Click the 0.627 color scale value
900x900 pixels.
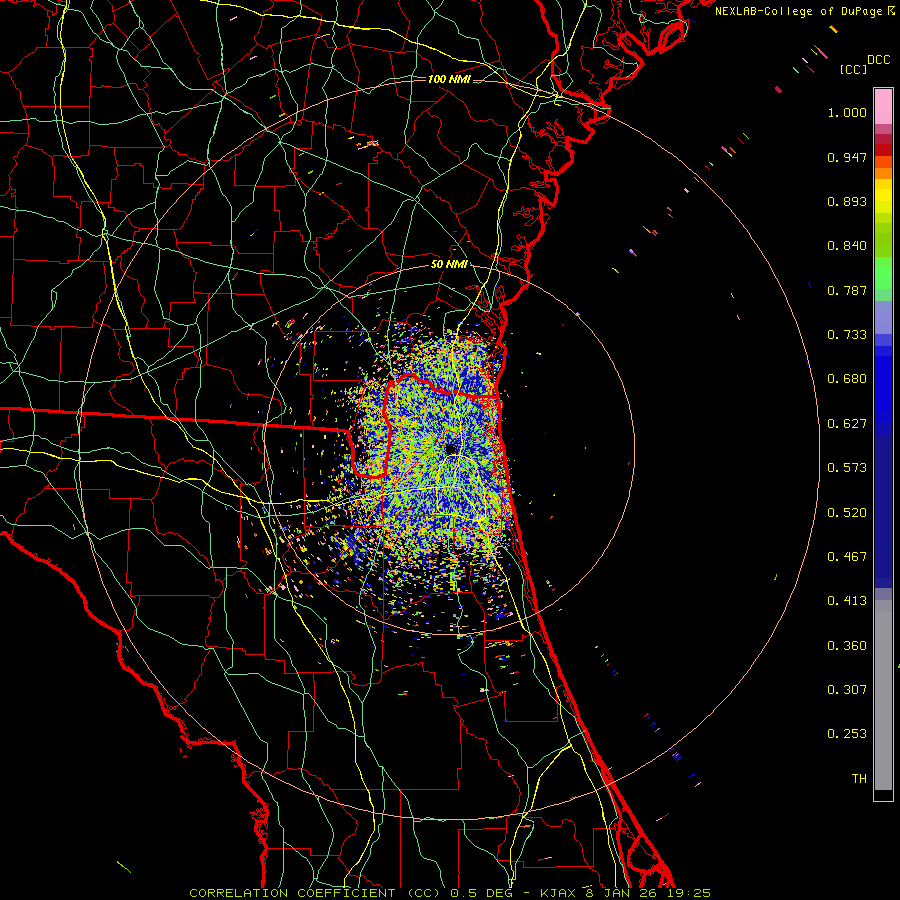click(847, 424)
